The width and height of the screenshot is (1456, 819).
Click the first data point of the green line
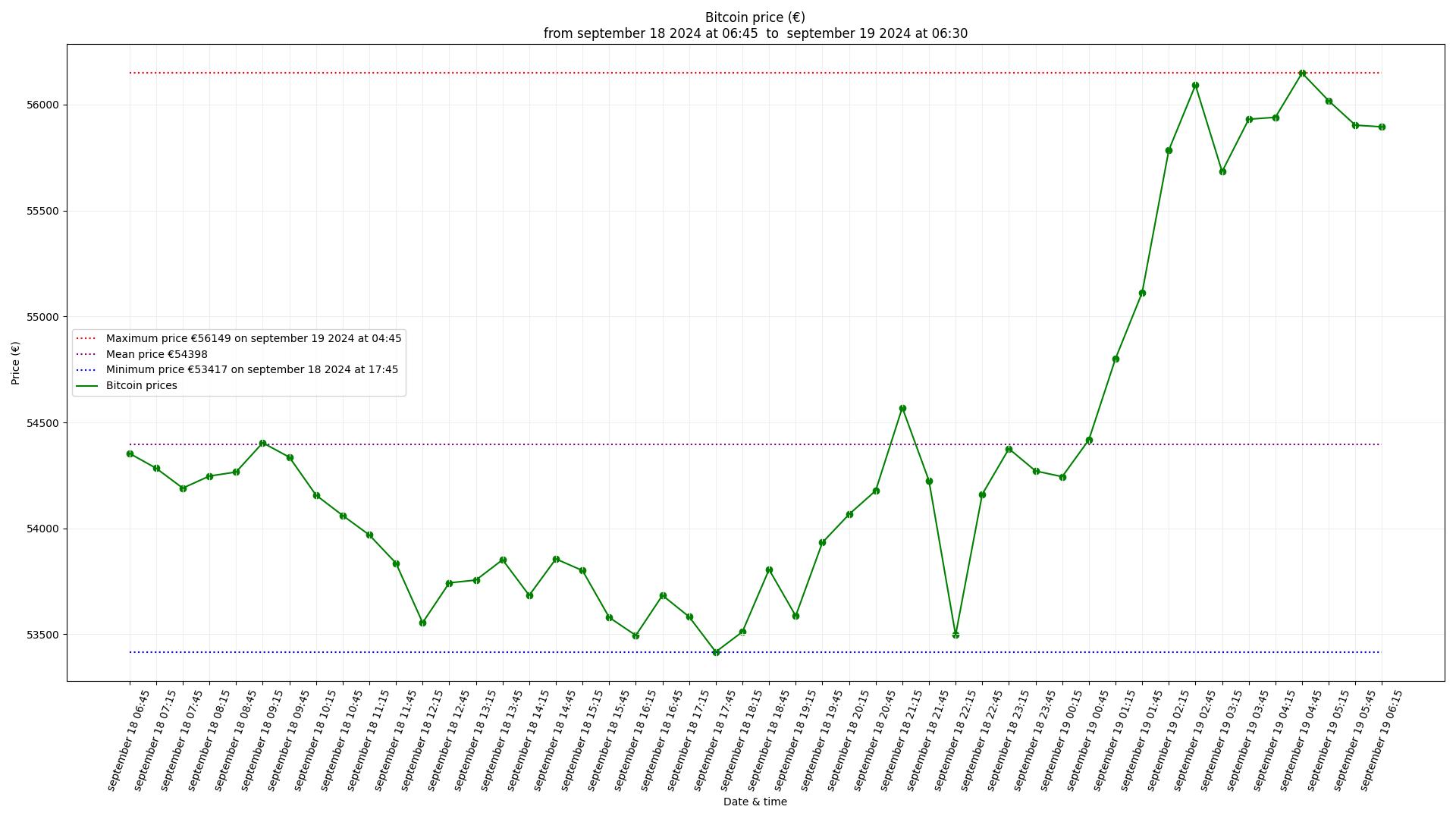tap(130, 453)
